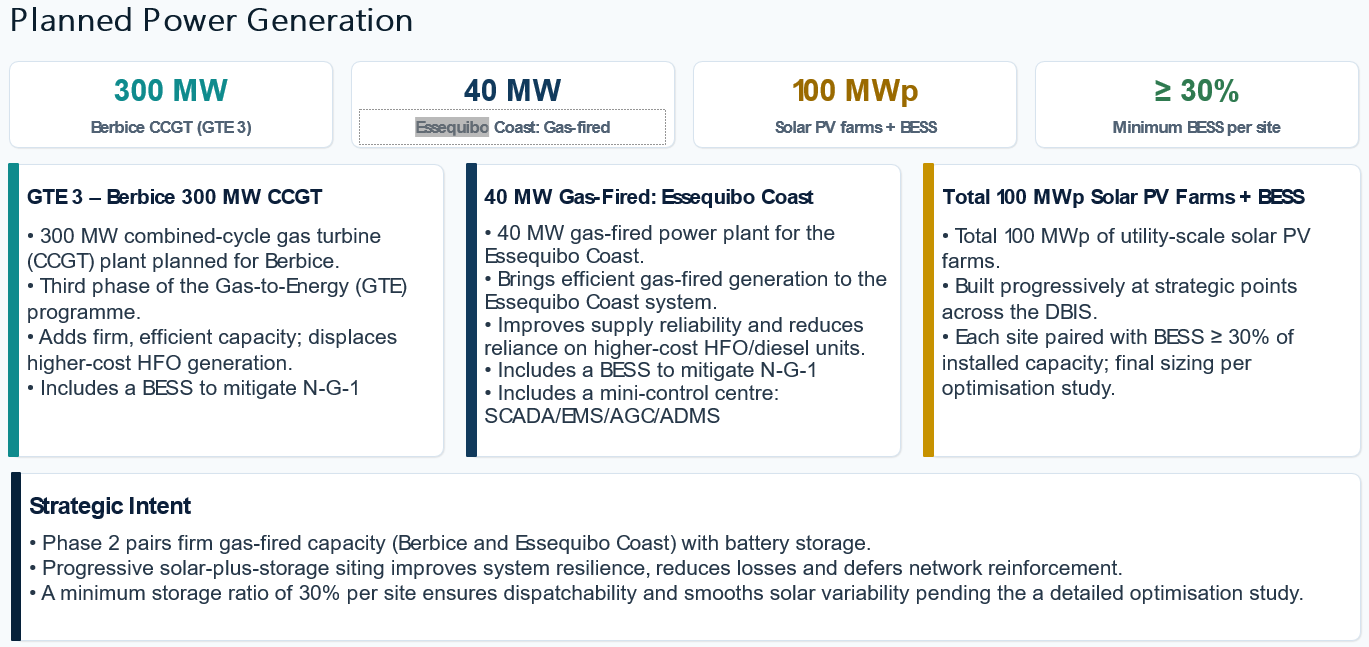The height and width of the screenshot is (647, 1369).
Task: Click the Solar PV farms + BESS caption
Action: (x=855, y=127)
